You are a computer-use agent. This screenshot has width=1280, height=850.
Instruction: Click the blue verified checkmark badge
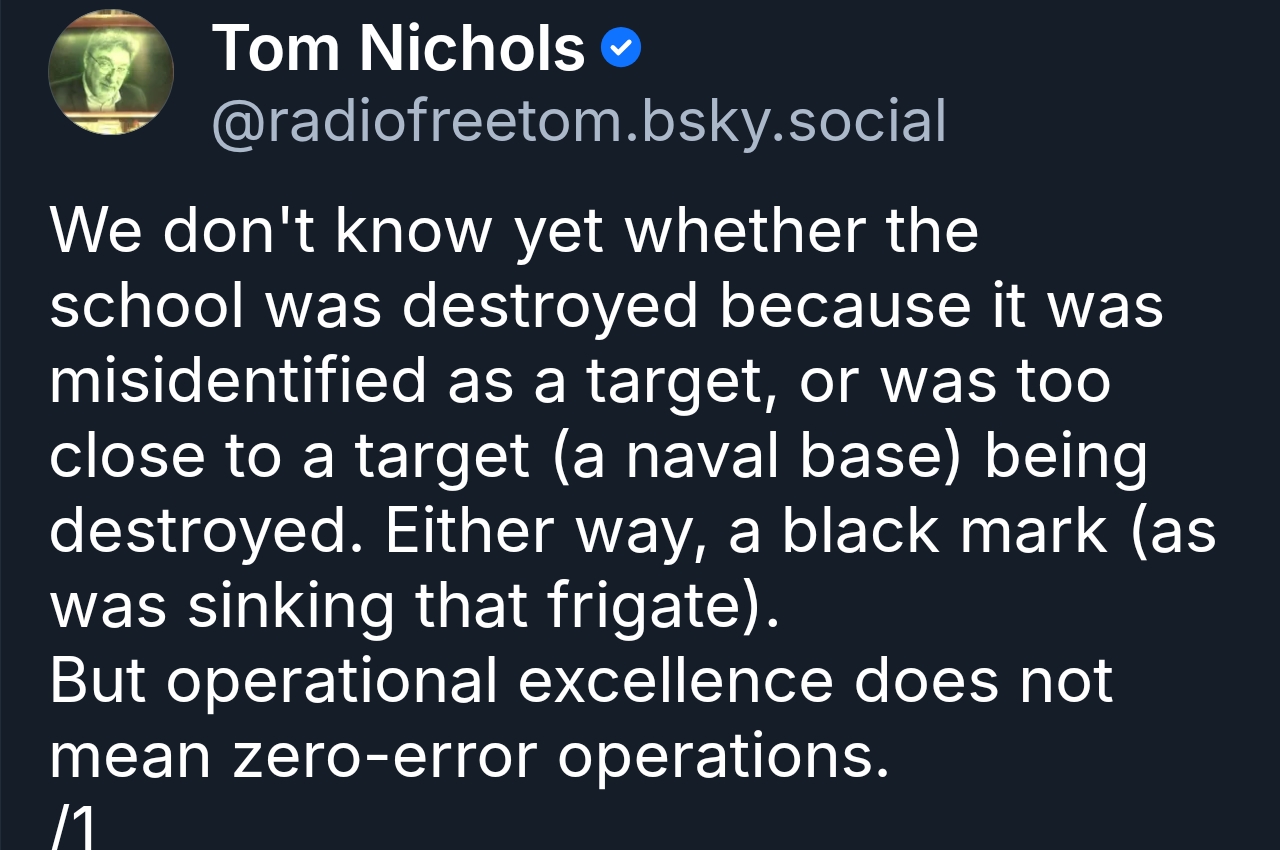(621, 48)
